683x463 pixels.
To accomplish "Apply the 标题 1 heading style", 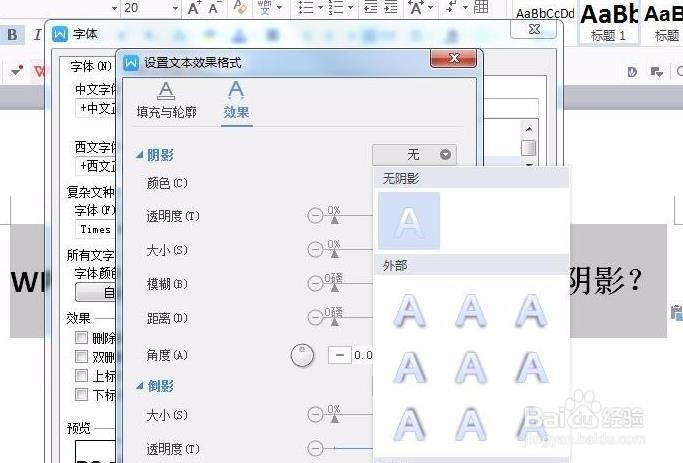I will pos(609,22).
